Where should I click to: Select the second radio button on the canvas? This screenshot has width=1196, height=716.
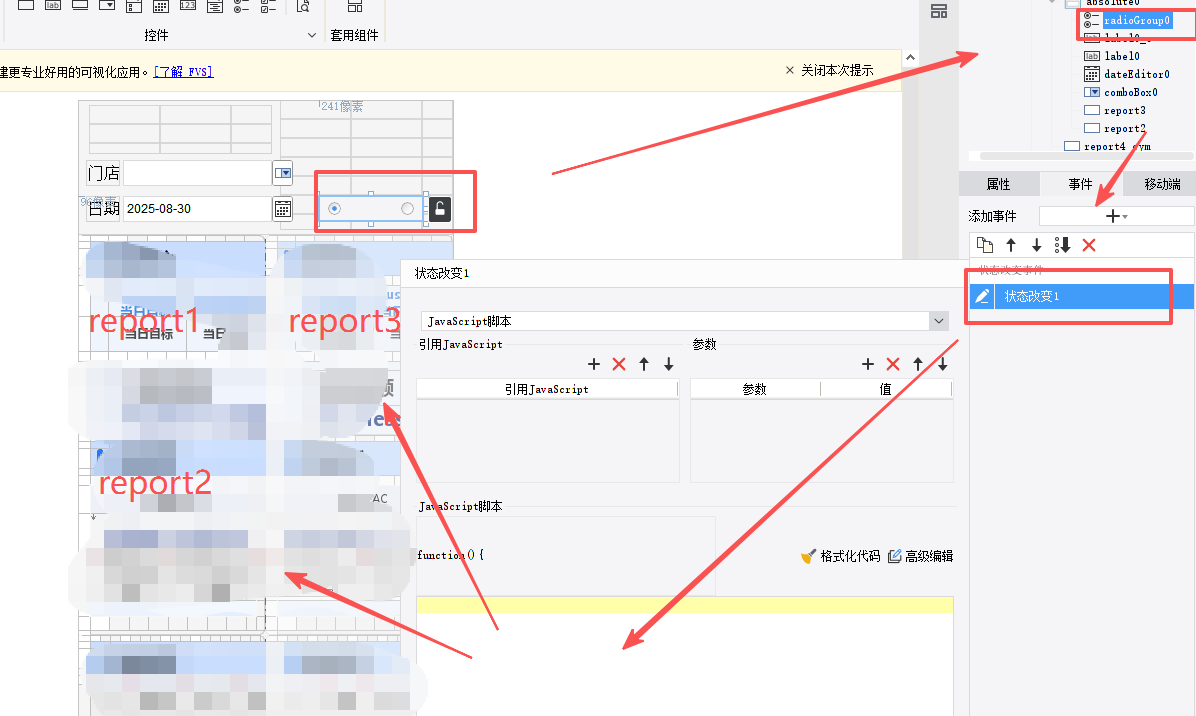click(407, 209)
